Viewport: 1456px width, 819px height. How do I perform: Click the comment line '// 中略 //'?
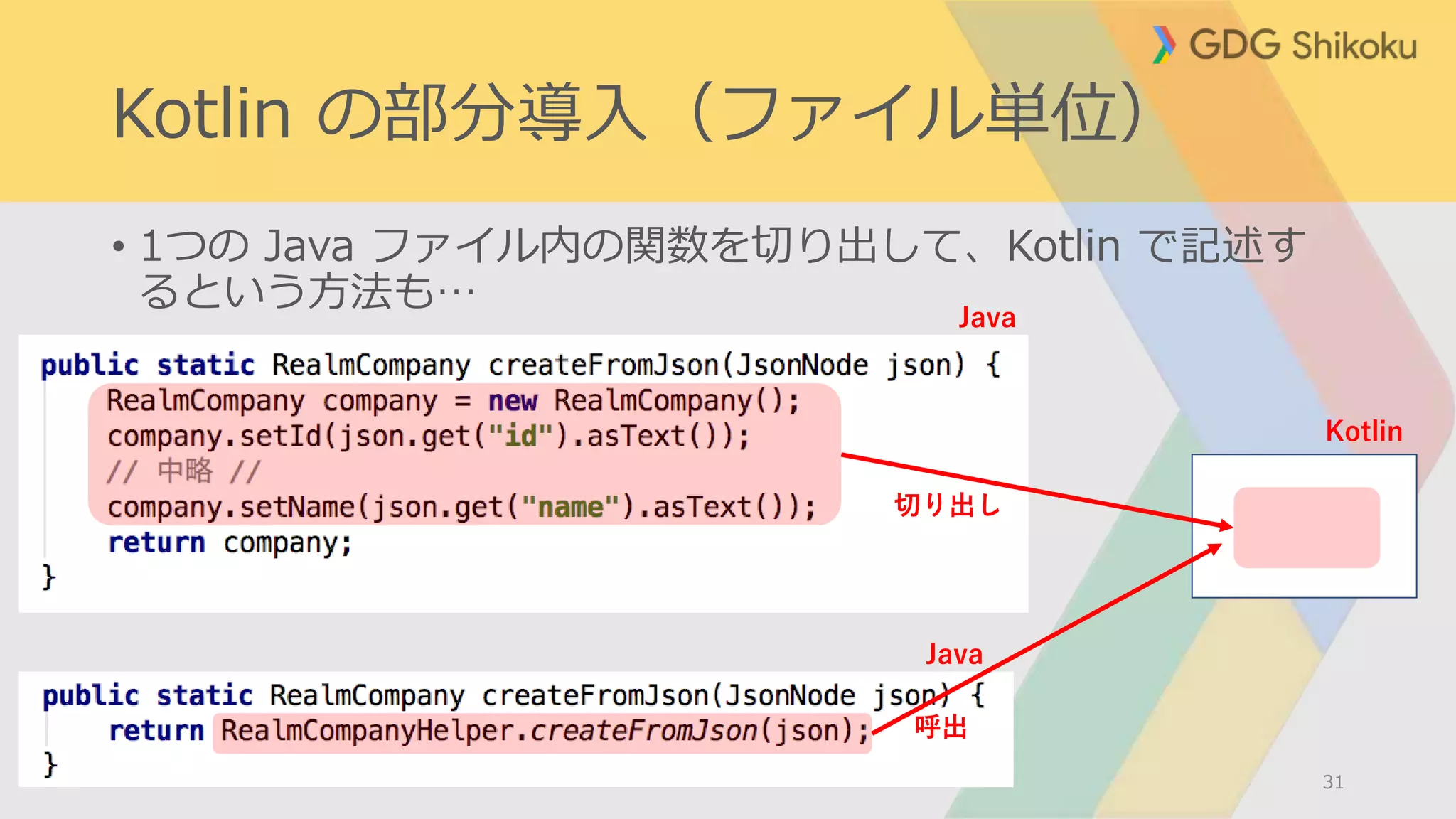pos(184,471)
